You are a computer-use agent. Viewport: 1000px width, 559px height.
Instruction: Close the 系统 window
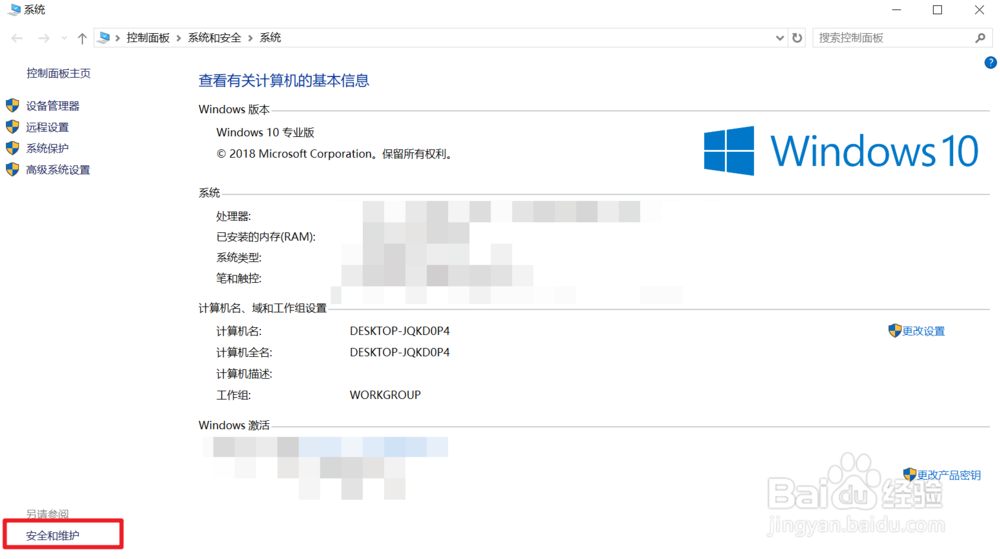[x=980, y=10]
